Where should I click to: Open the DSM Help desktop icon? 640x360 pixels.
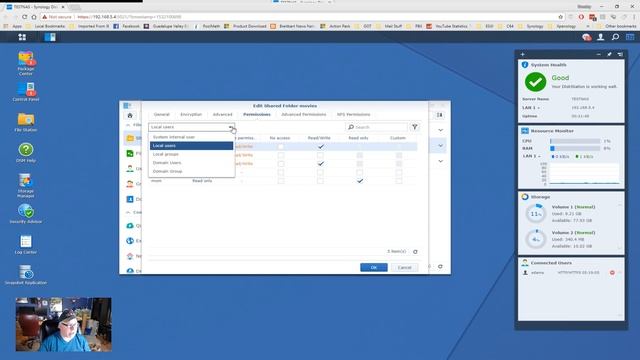26,153
